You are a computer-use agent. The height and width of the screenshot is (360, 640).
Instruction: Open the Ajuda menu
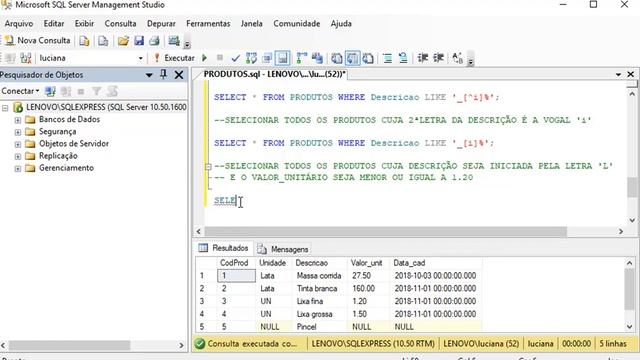tap(341, 24)
